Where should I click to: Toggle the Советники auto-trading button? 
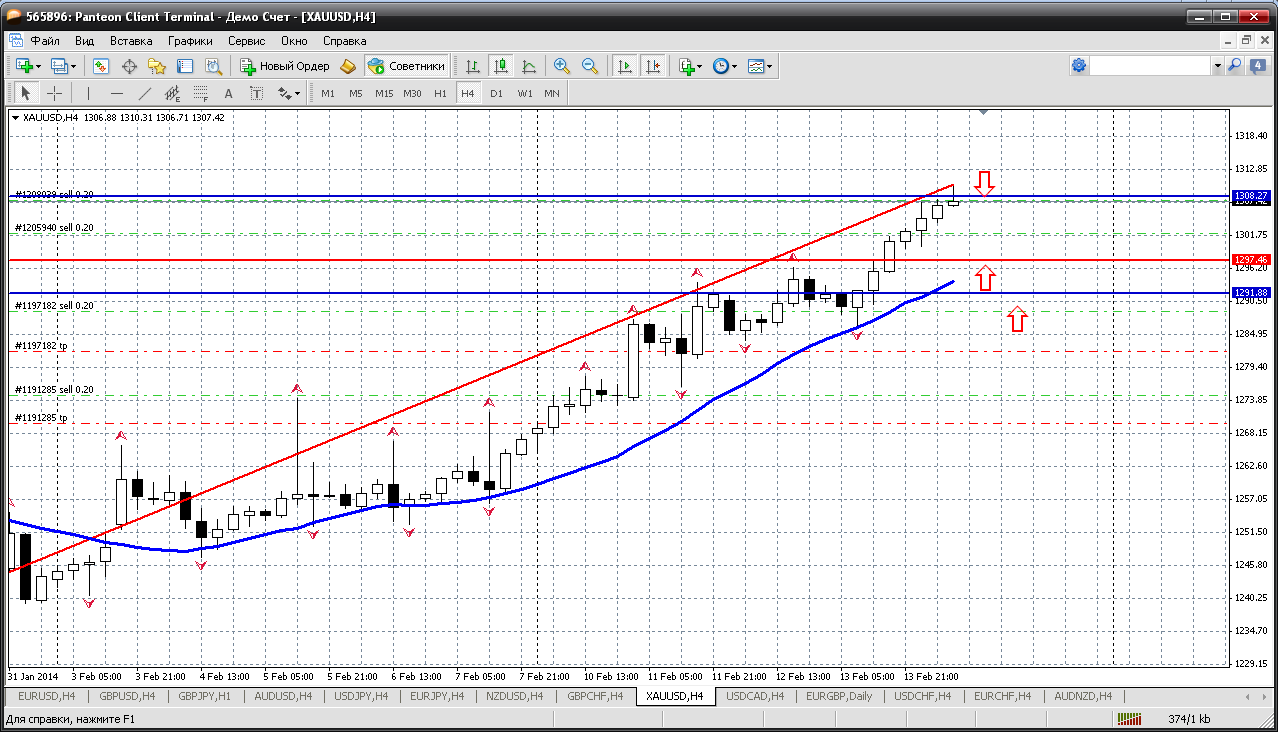tap(406, 66)
